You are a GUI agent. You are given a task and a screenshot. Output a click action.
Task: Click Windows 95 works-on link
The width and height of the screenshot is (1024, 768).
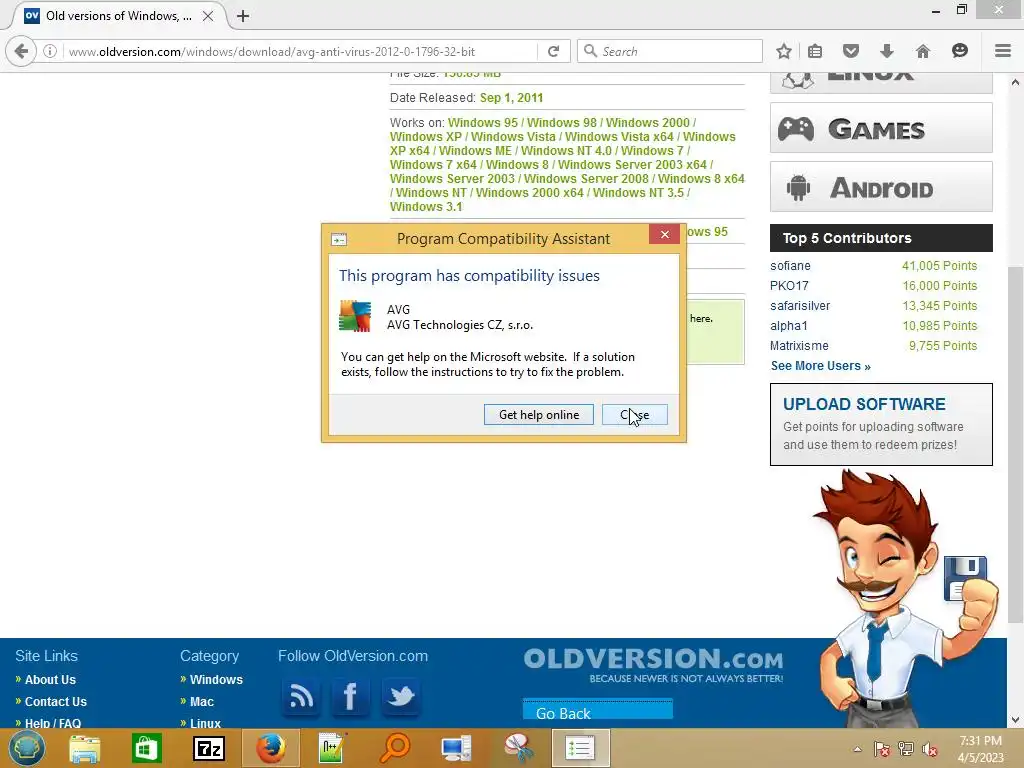click(483, 123)
